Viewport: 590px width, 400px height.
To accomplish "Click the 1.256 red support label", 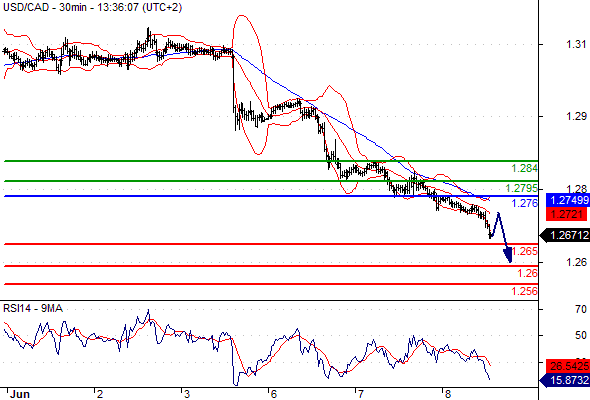I will coord(525,291).
